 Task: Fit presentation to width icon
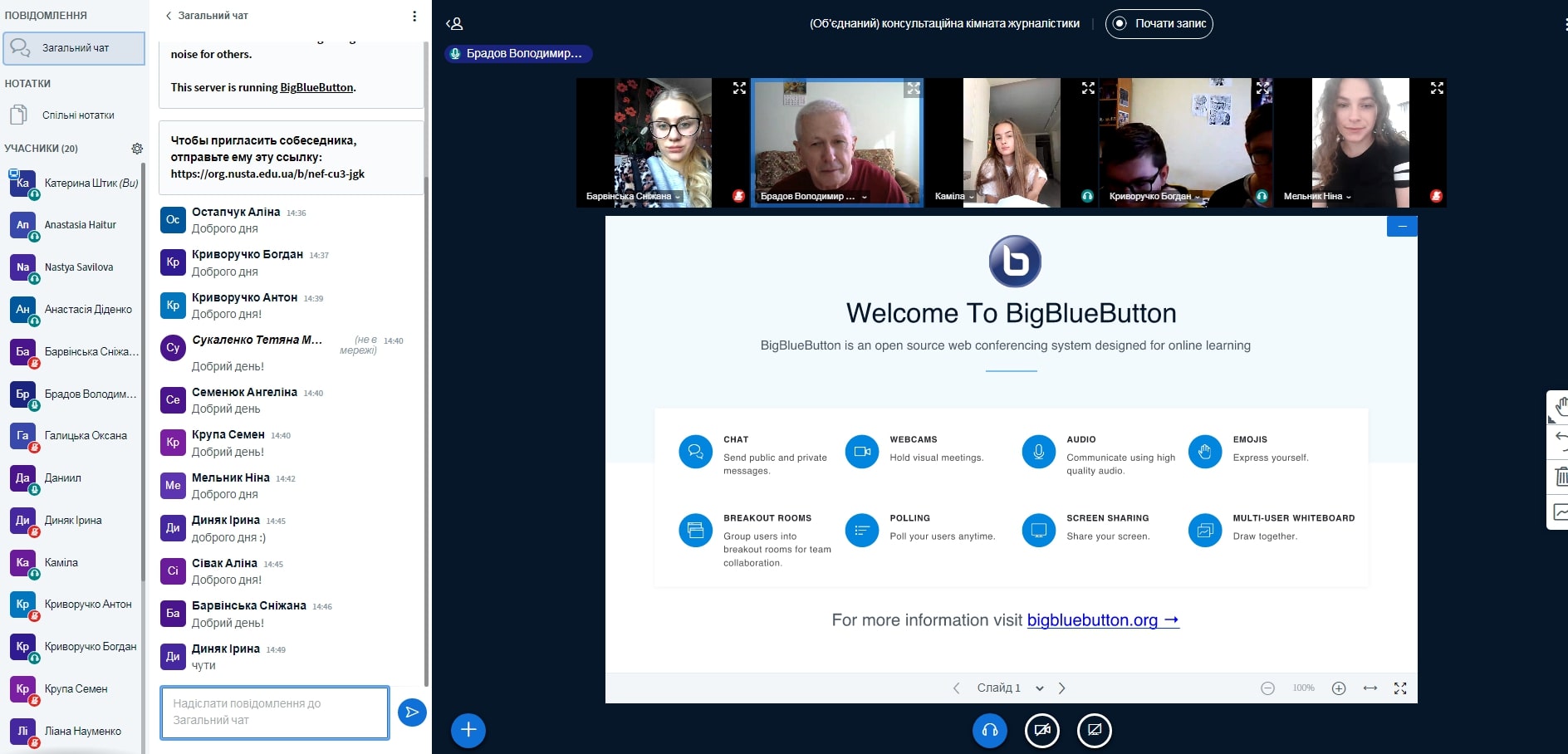[x=1370, y=688]
